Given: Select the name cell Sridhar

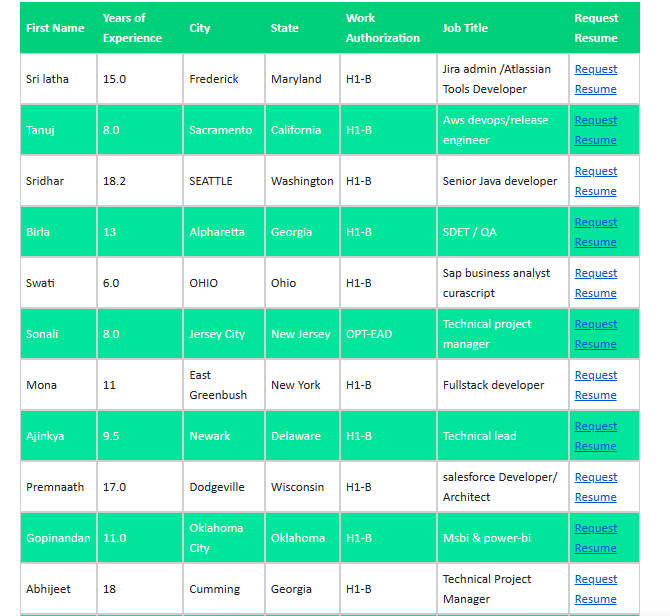Looking at the screenshot, I should (x=59, y=181).
